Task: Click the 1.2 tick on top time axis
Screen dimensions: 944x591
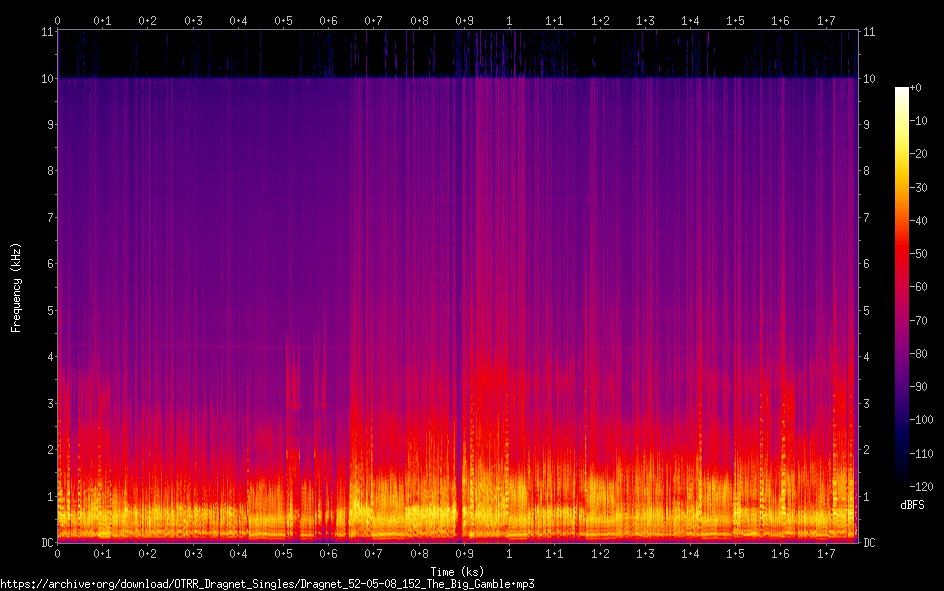Action: coord(600,20)
